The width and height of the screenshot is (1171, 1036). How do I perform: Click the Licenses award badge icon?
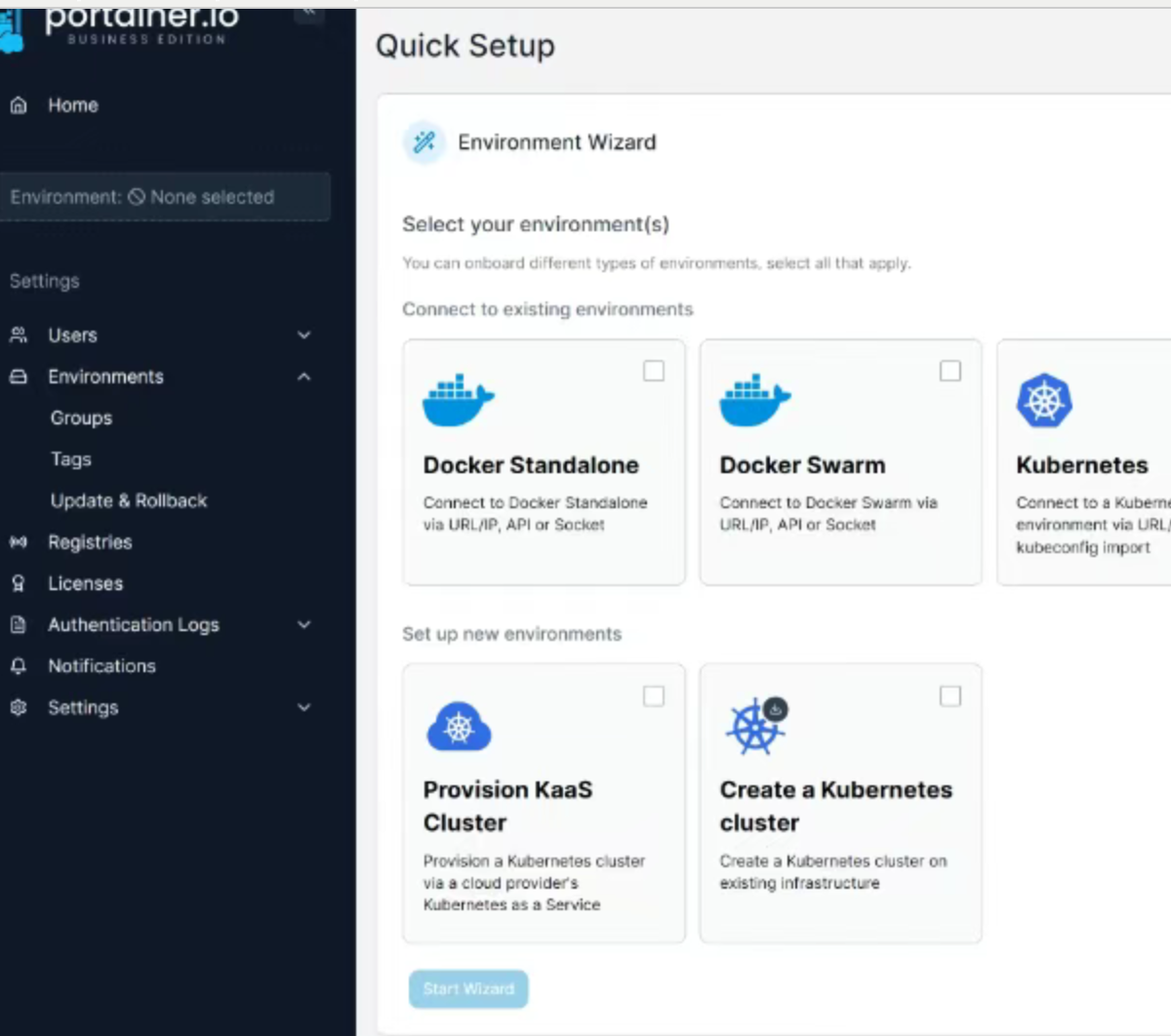tap(19, 583)
